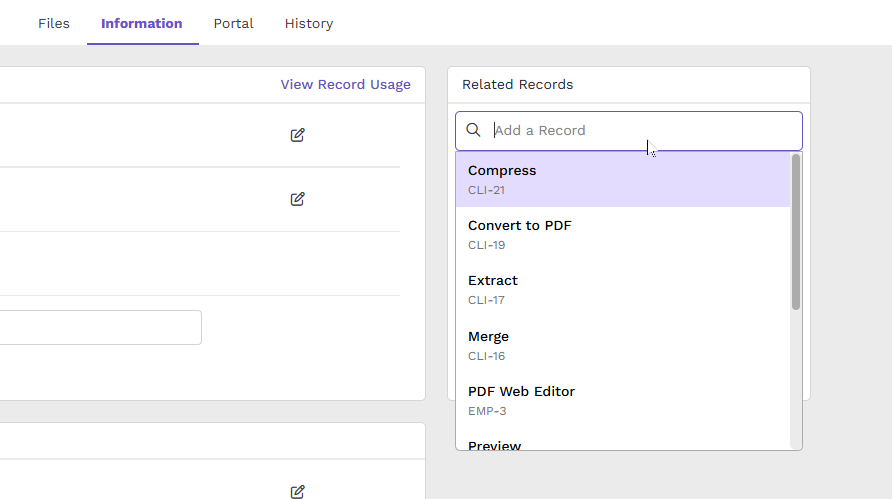Image resolution: width=892 pixels, height=499 pixels.
Task: Choose Compress CLI-21 from the dropdown list
Action: tap(623, 179)
